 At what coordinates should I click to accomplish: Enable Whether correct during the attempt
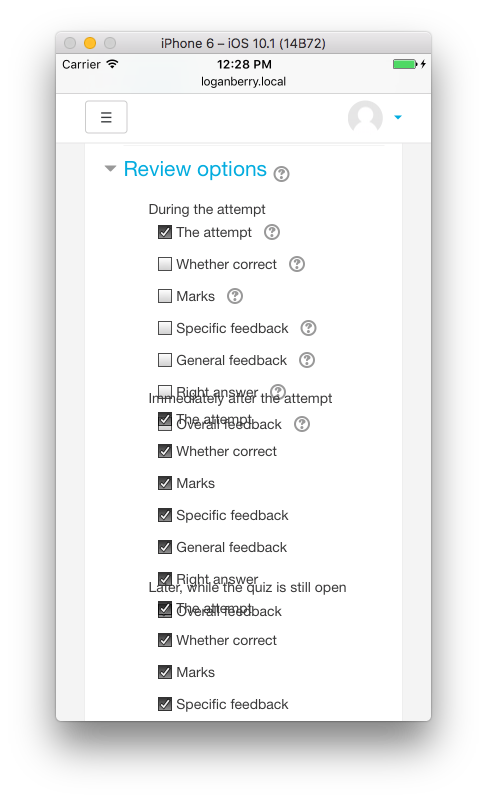pos(165,264)
